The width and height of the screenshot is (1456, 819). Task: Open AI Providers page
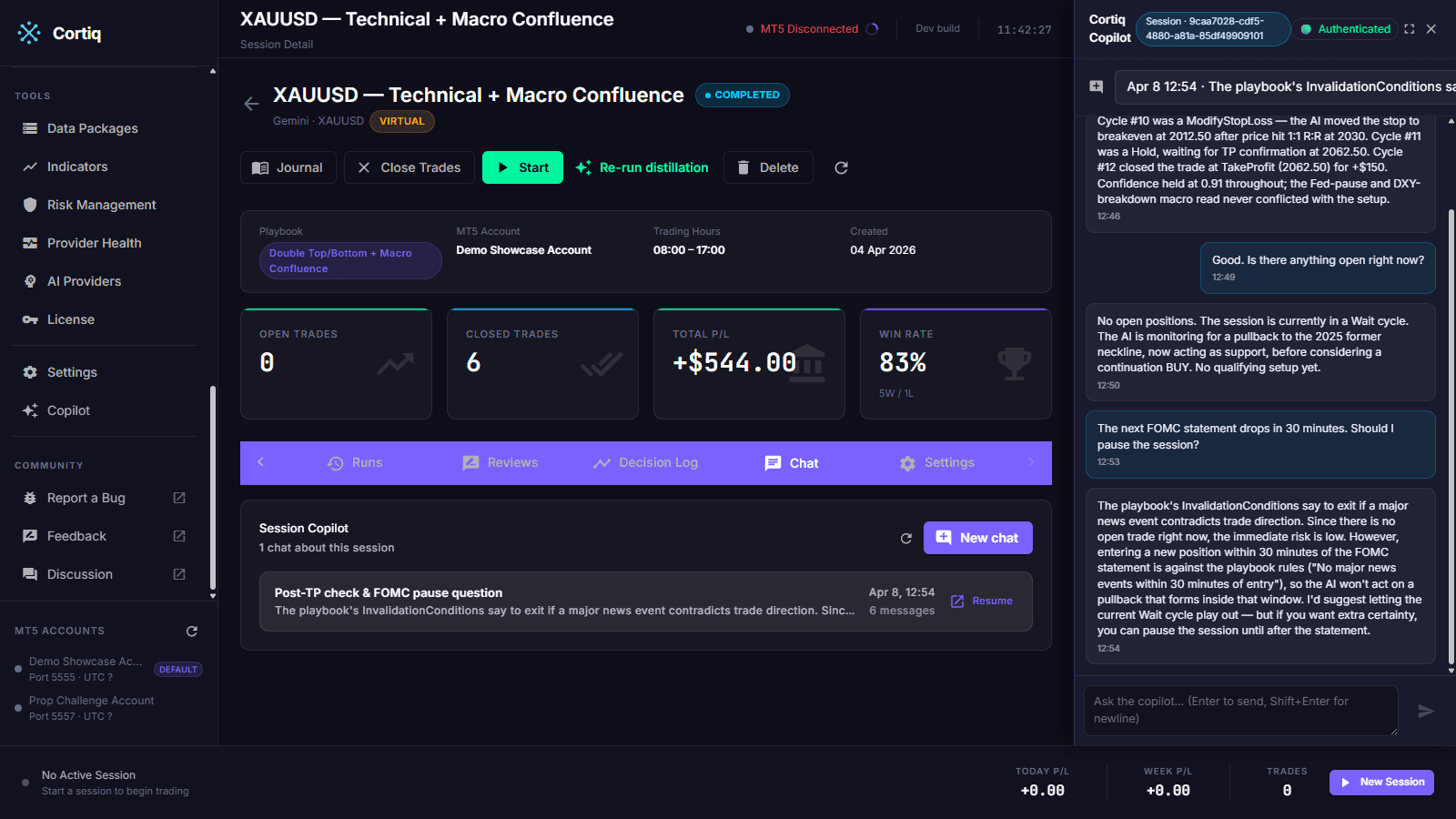84,281
